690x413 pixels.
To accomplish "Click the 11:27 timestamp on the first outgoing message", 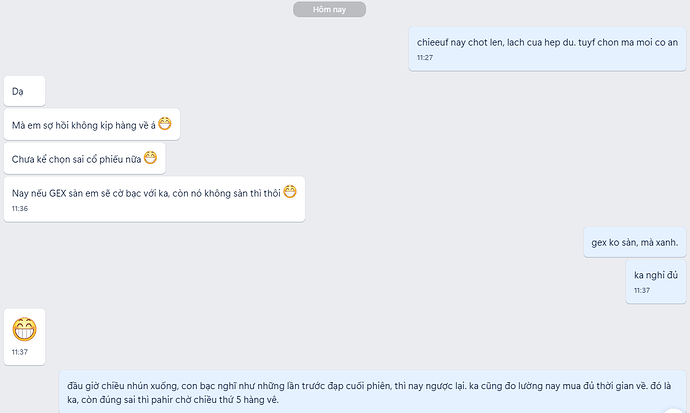I will (425, 58).
